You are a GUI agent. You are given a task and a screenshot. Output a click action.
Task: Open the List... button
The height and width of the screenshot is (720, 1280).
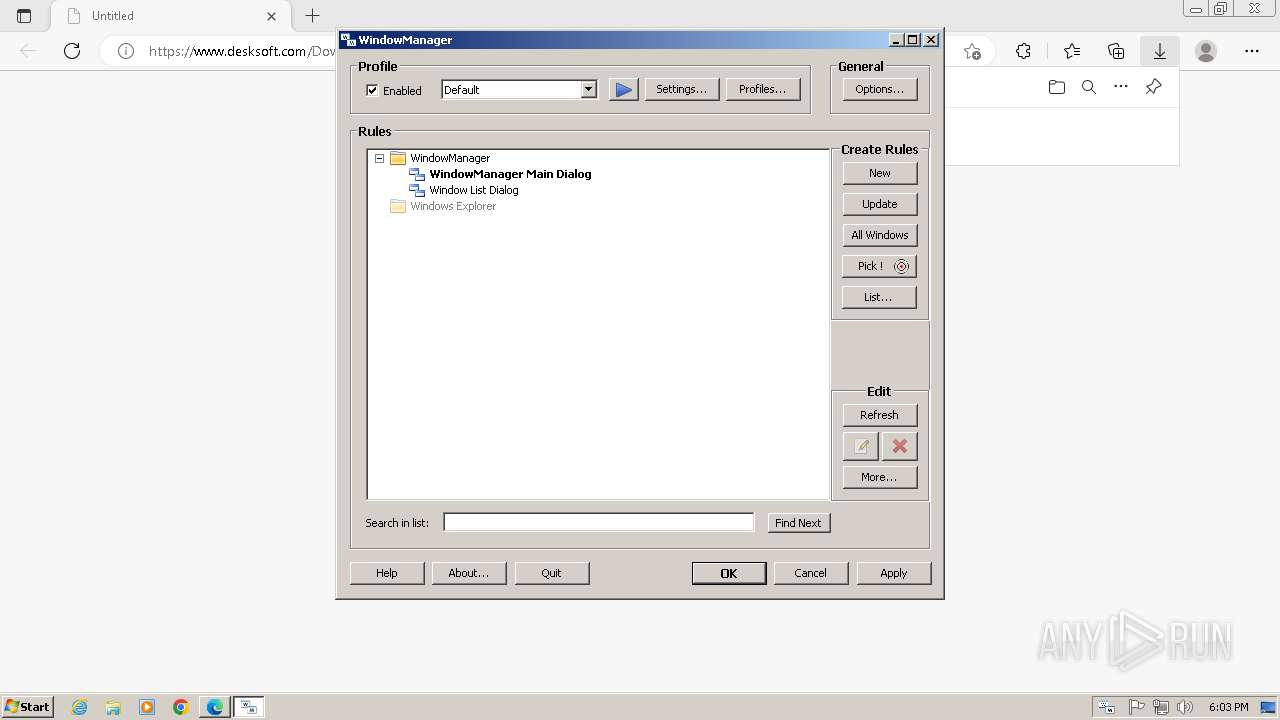(x=879, y=297)
